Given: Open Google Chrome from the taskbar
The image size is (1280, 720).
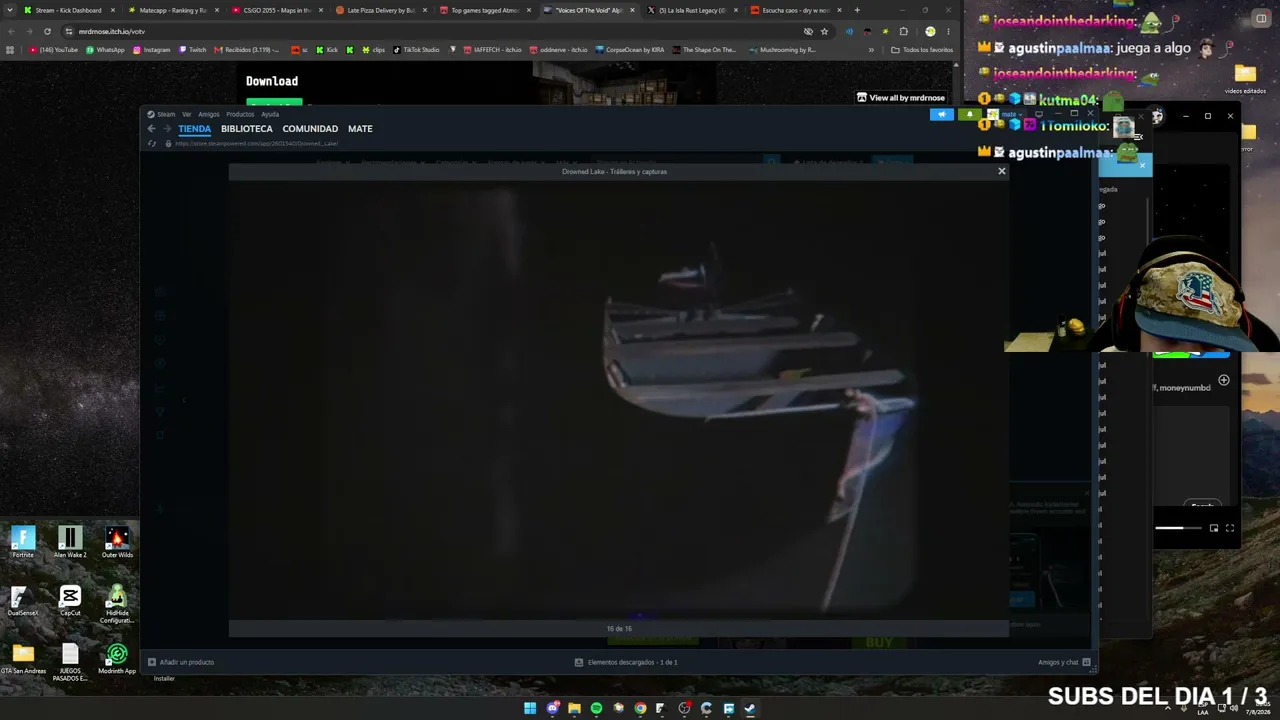Looking at the screenshot, I should click(640, 708).
